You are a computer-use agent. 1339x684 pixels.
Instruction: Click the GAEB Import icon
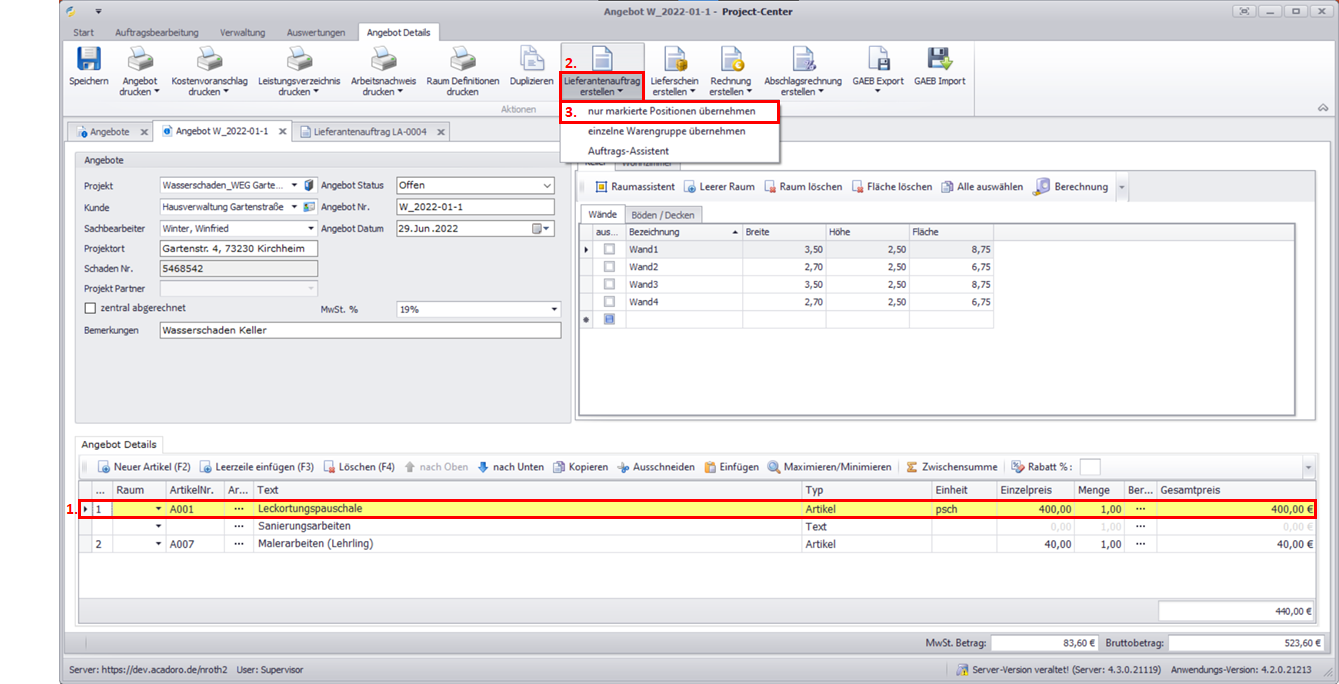[x=939, y=59]
